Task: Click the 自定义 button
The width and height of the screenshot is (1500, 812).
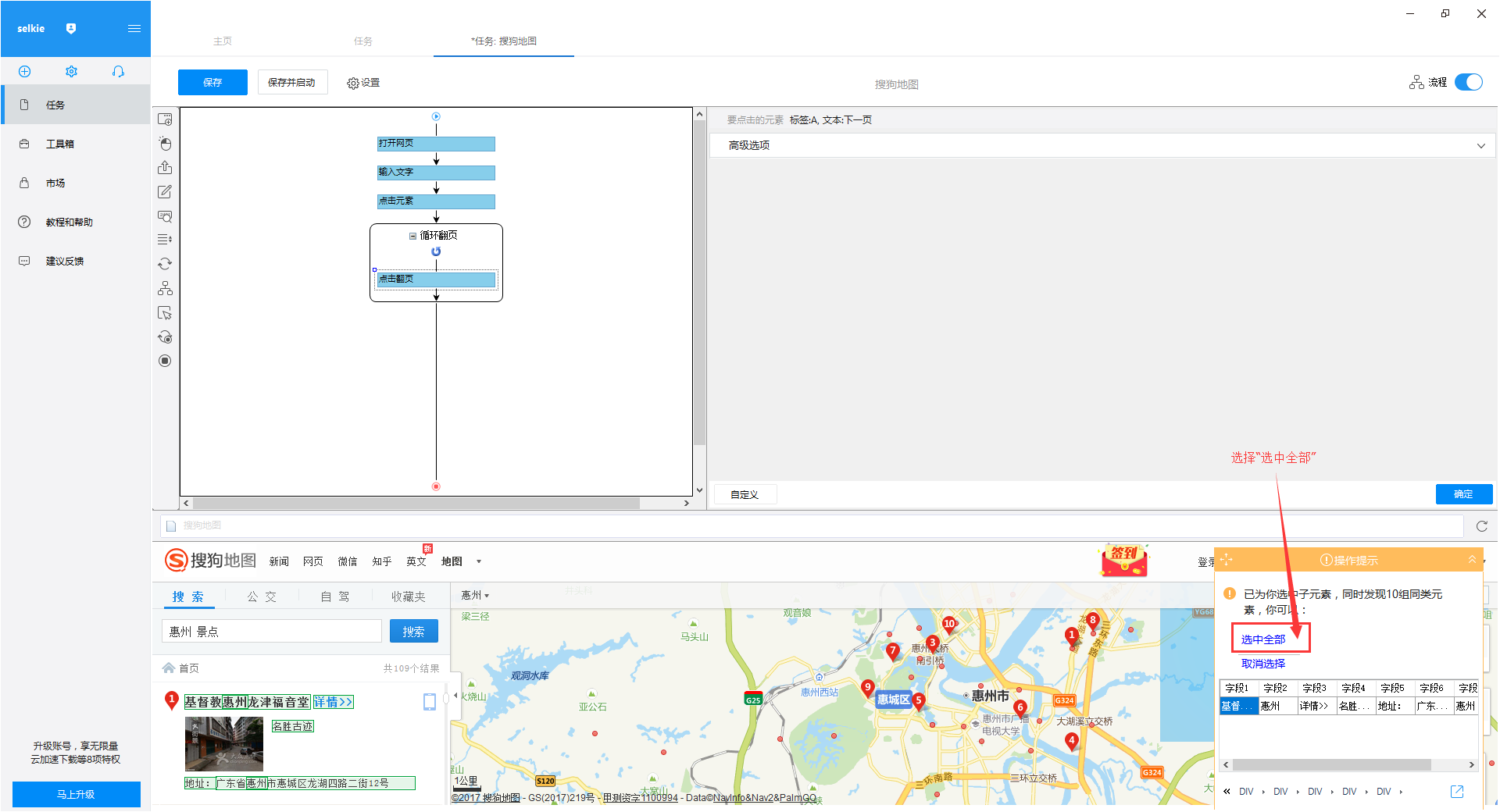Action: click(x=745, y=495)
